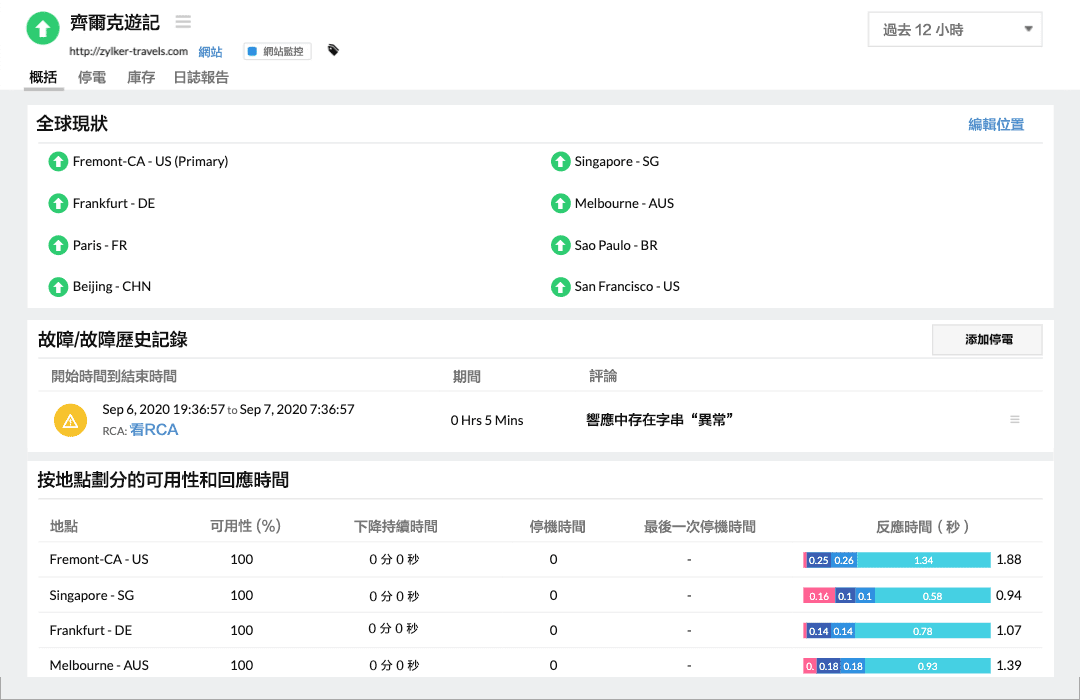
Task: Open the yellow warning icon on the outage record
Action: pos(70,420)
